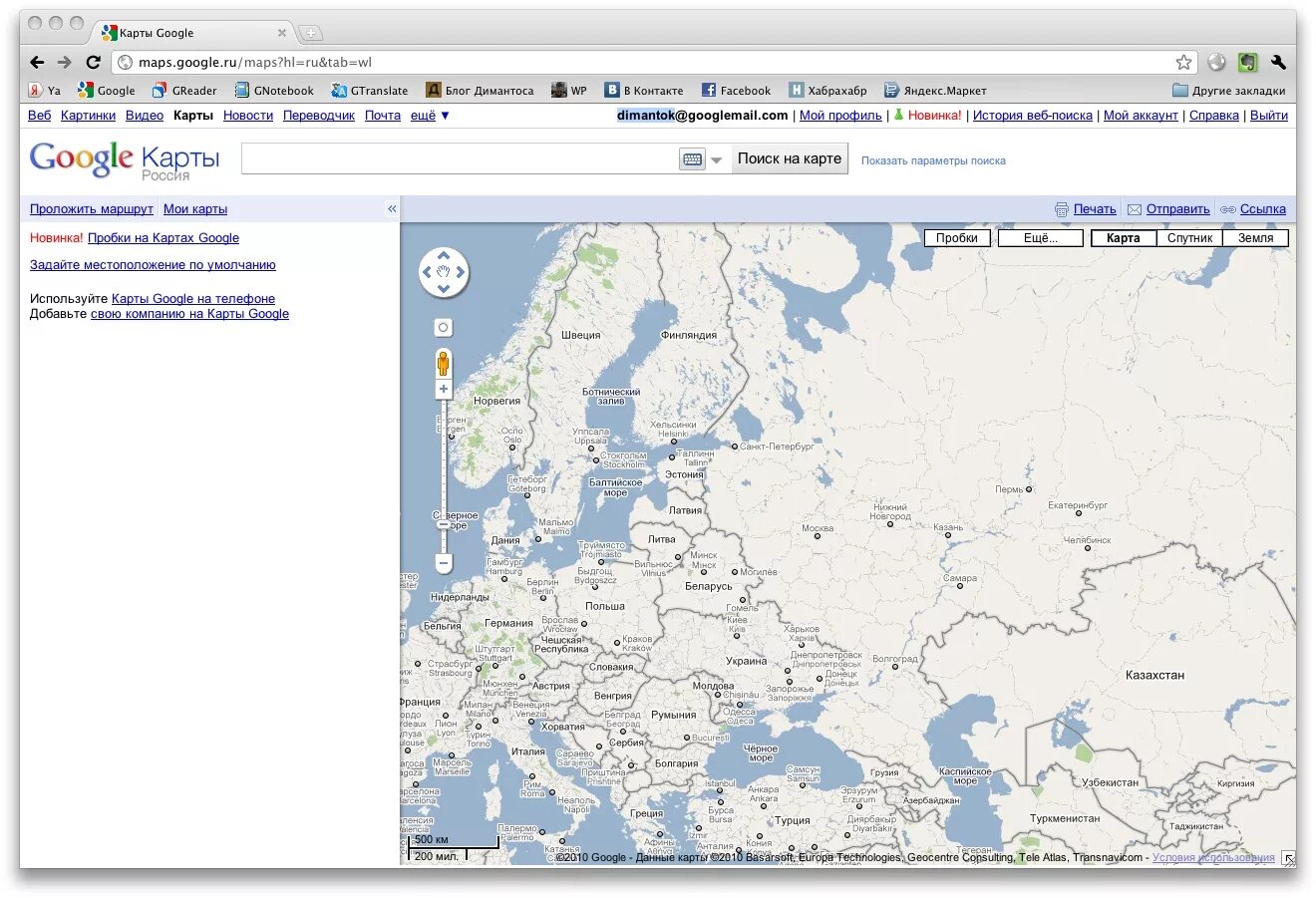Open the Новости navigation item

click(248, 116)
